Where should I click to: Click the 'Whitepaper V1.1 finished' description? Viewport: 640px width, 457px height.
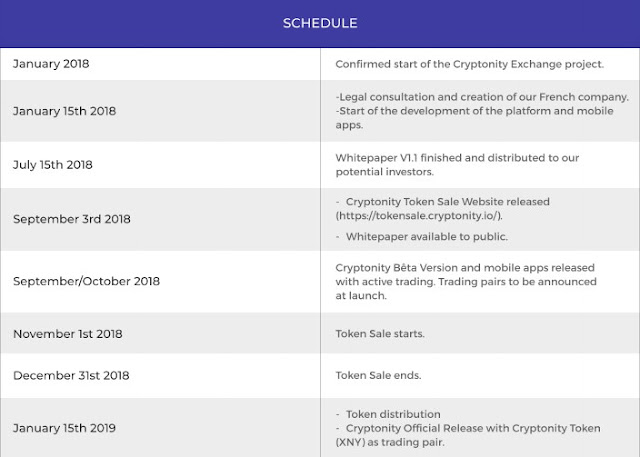457,165
